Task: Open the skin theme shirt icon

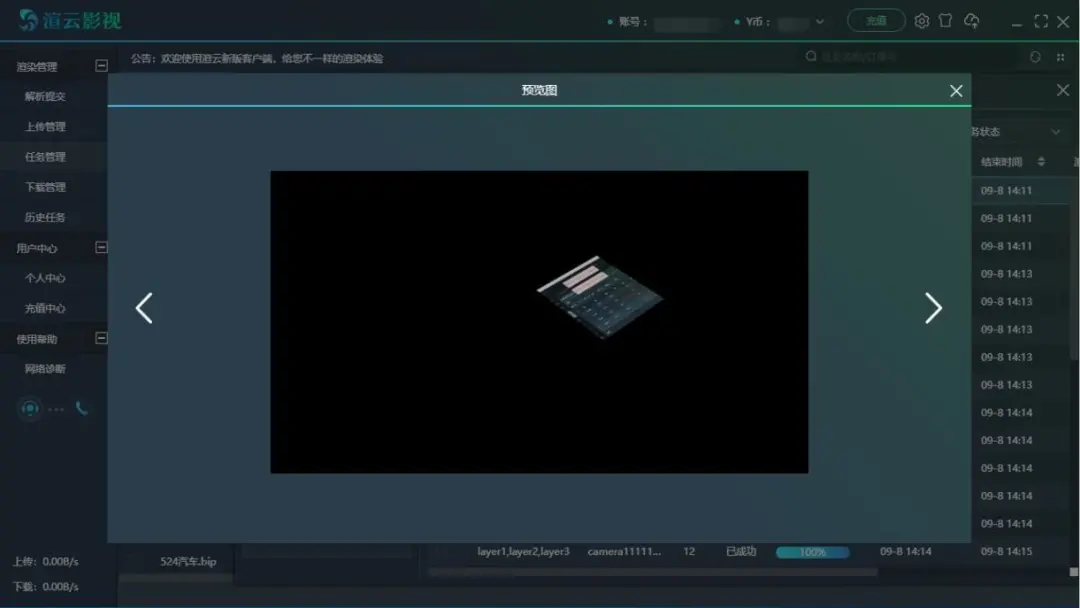Action: coord(945,21)
